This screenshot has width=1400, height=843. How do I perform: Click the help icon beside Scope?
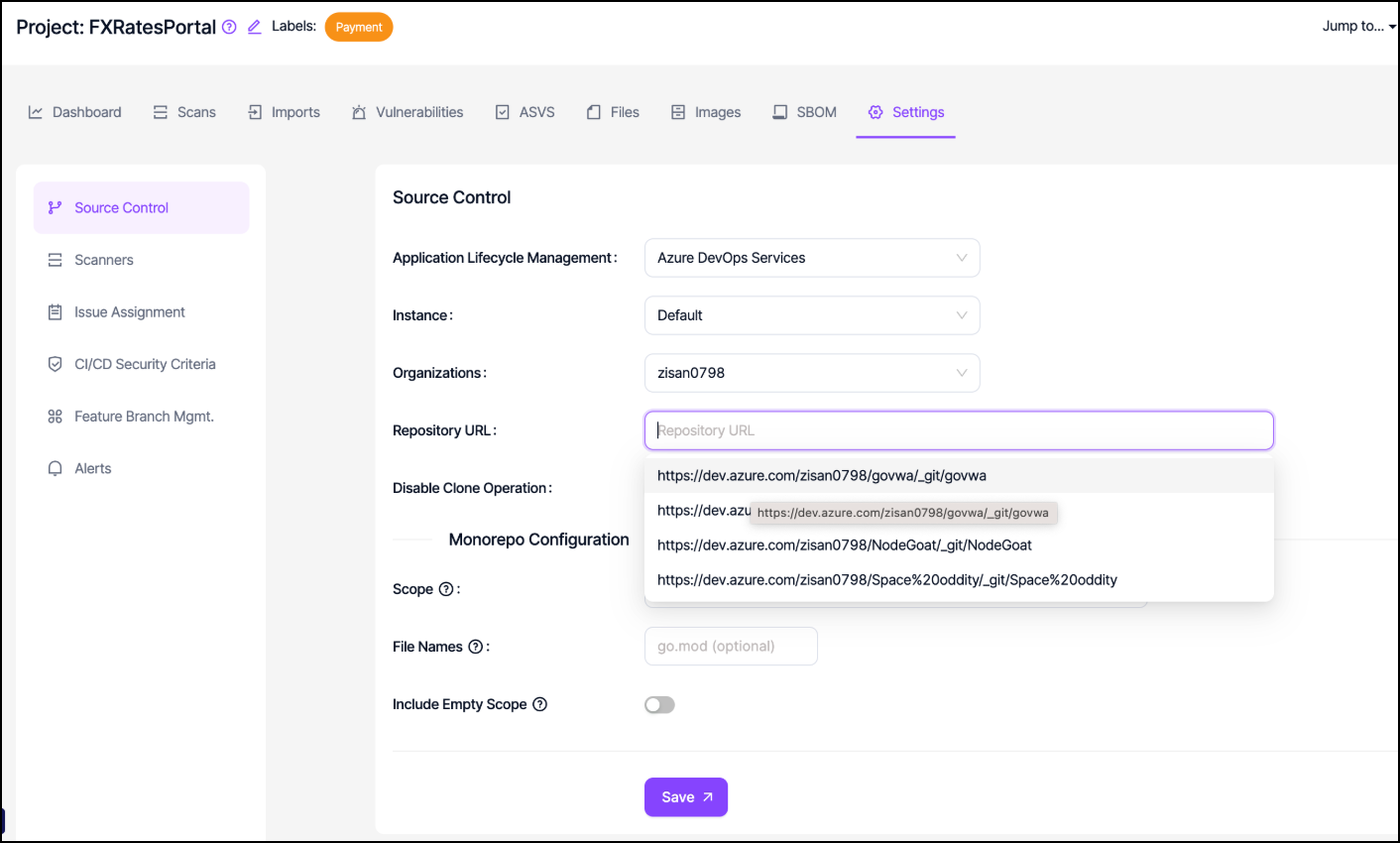[x=446, y=589]
